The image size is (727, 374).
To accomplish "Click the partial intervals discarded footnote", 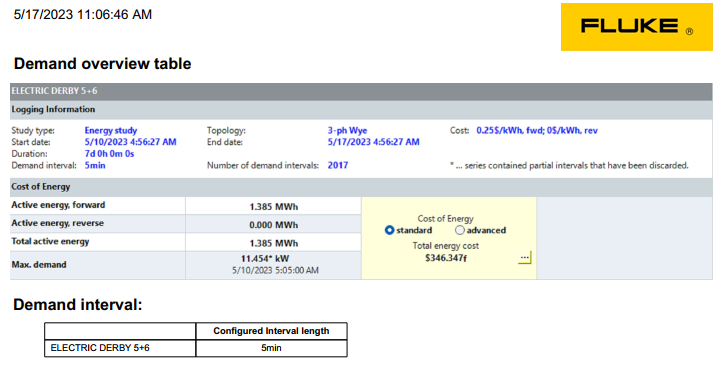I will (x=569, y=165).
